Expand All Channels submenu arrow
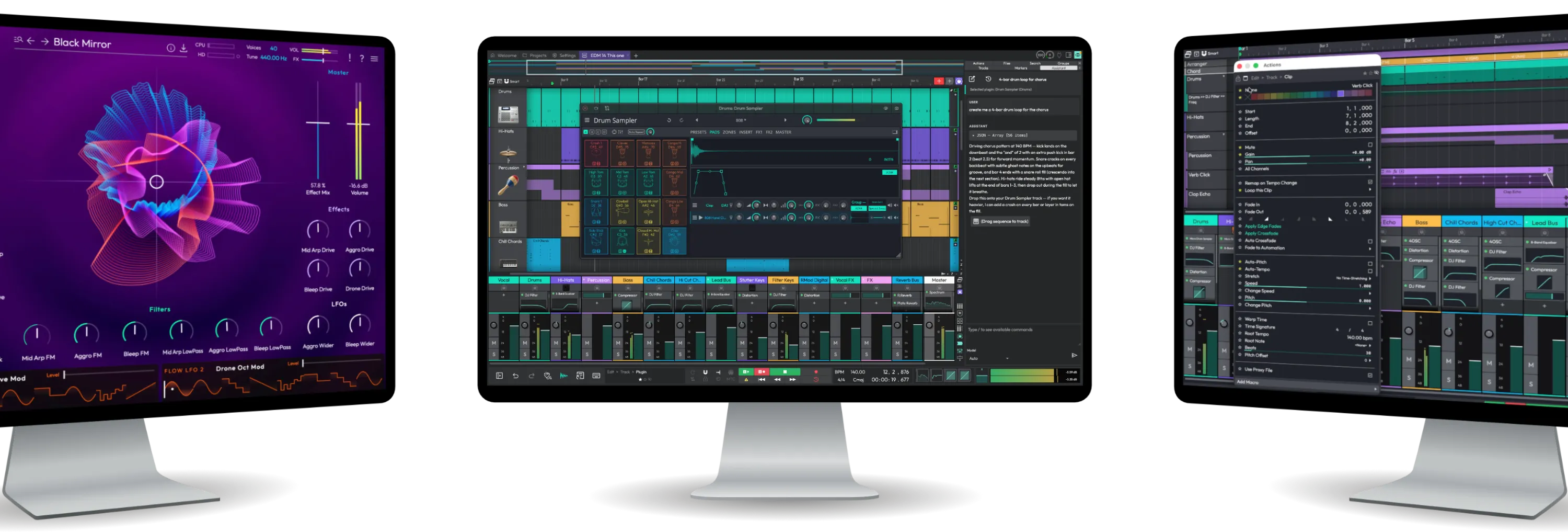The height and width of the screenshot is (532, 1568). point(1369,167)
